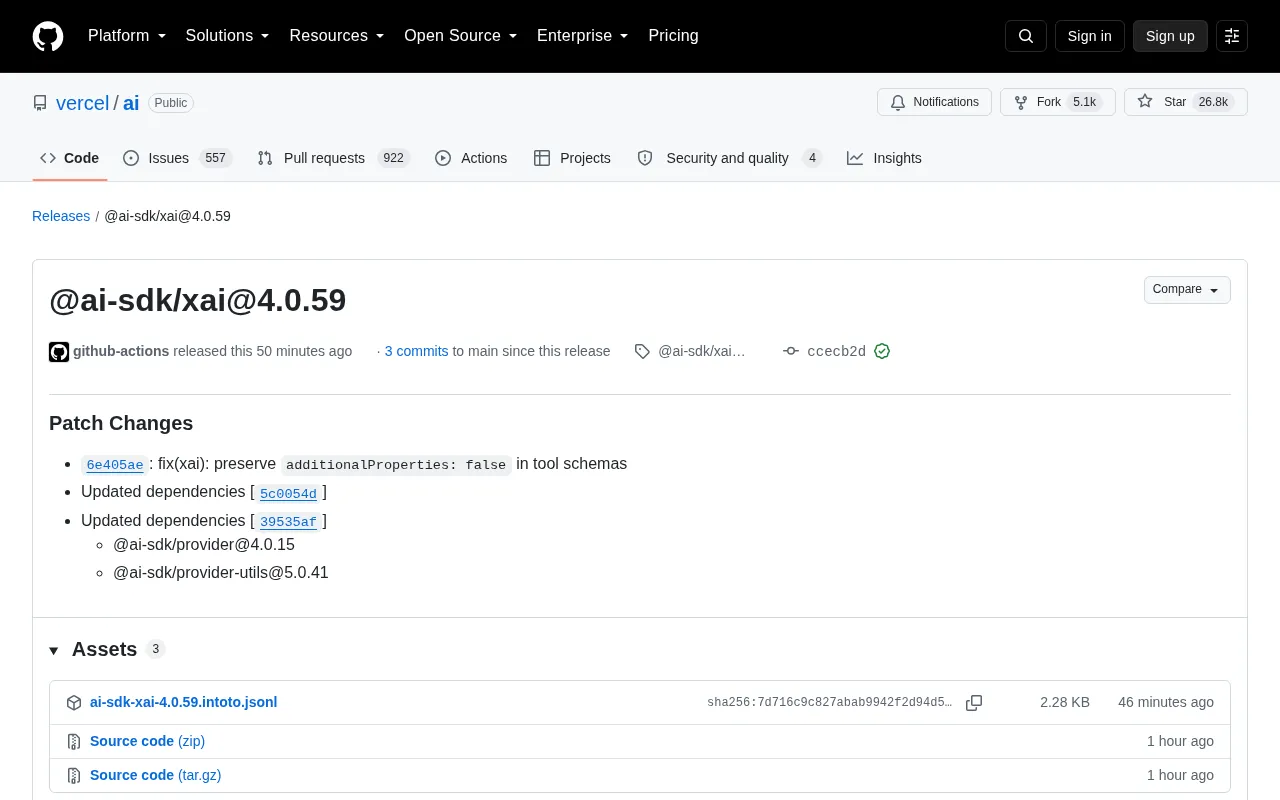Image resolution: width=1280 pixels, height=800 pixels.
Task: View the Insights tab
Action: tap(884, 158)
